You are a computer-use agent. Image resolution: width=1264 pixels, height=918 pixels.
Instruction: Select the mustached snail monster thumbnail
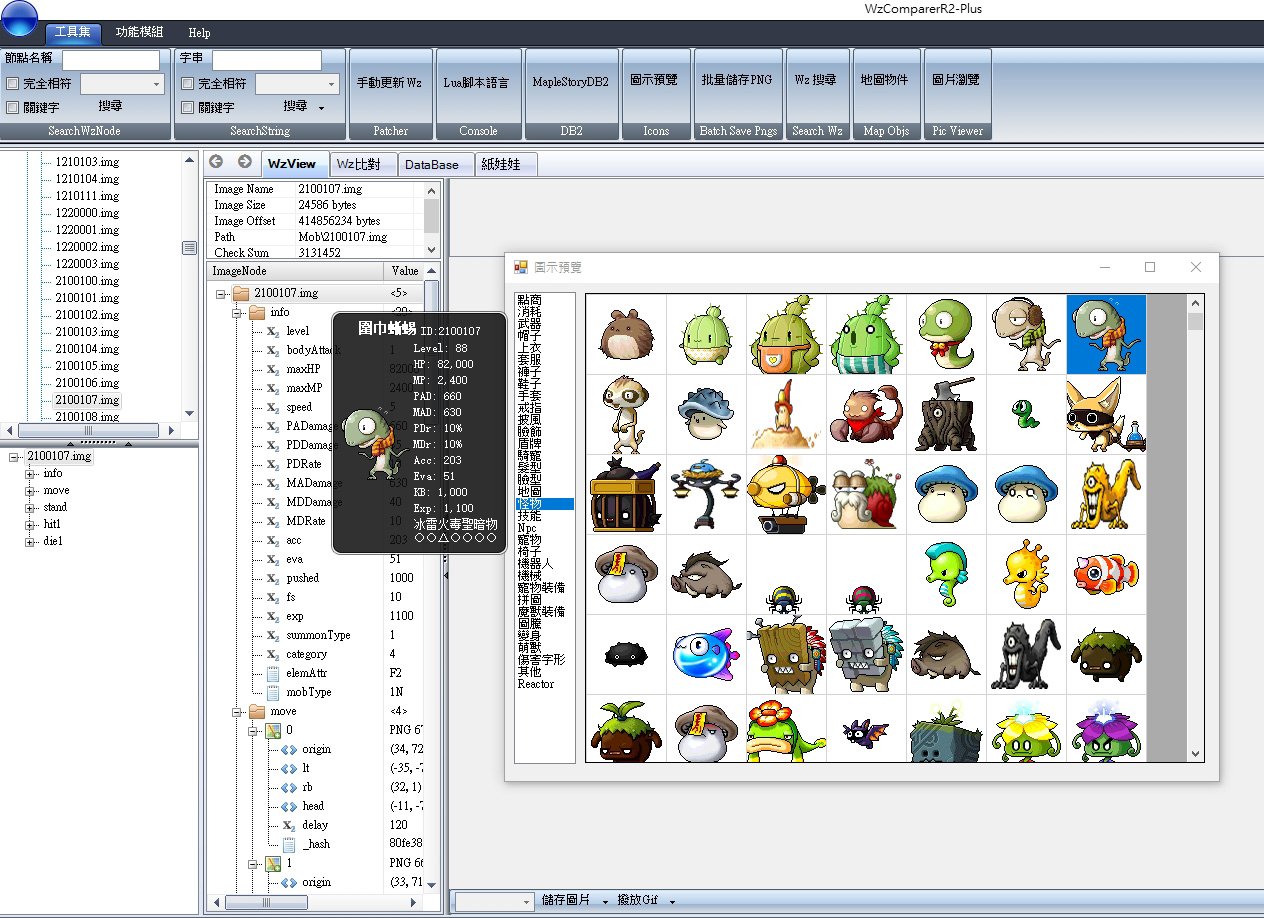tap(866, 494)
